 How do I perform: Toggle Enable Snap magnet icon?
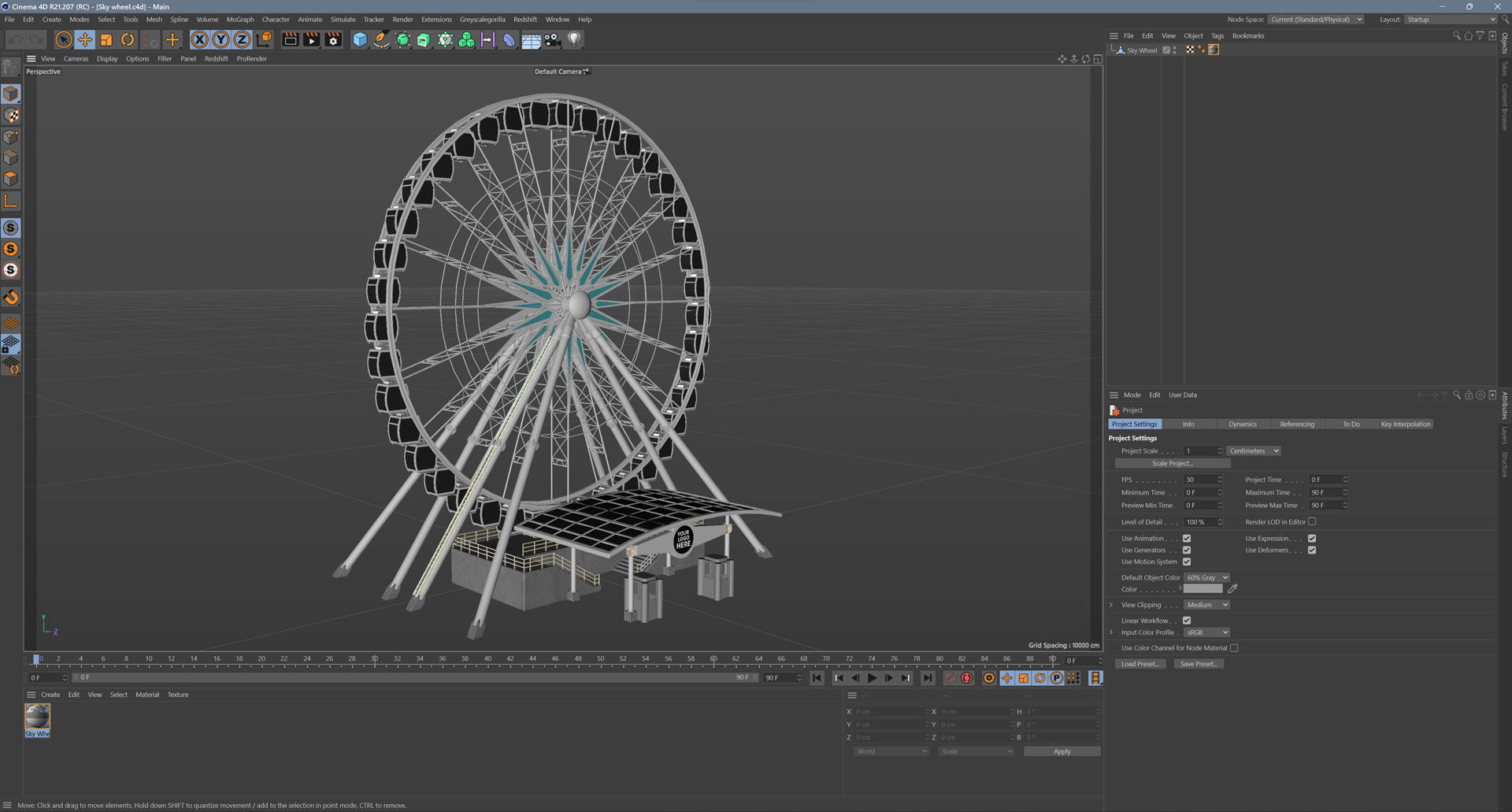11,298
